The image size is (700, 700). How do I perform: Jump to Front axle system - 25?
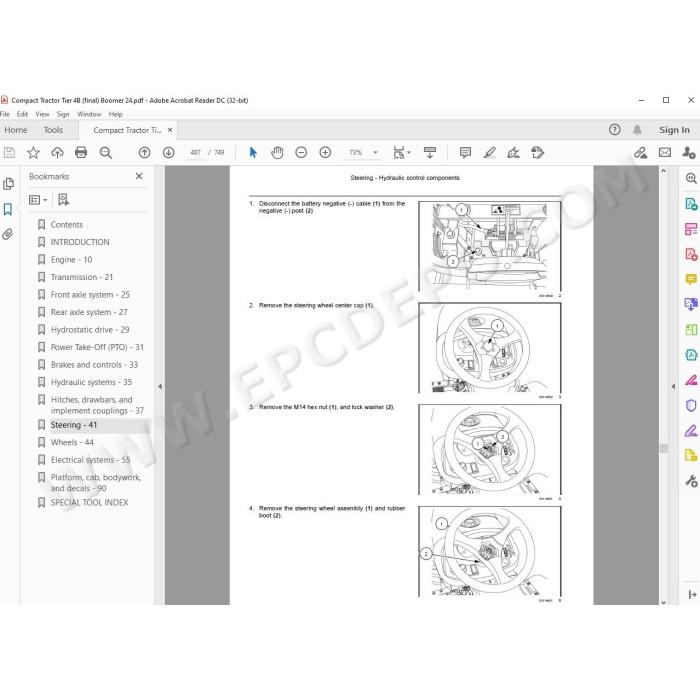(x=90, y=295)
